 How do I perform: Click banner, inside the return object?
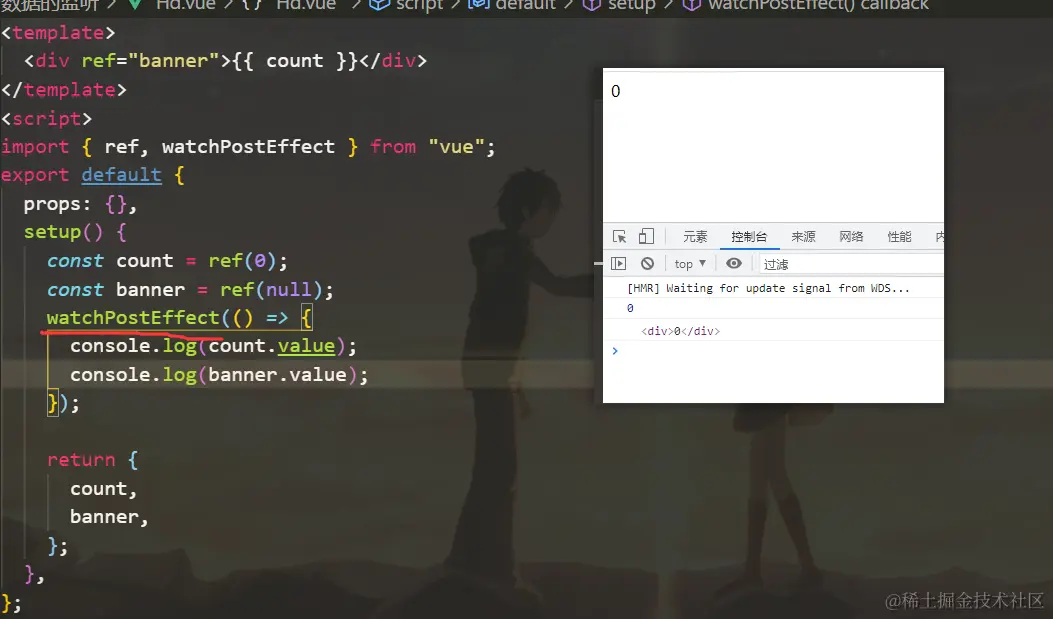tap(109, 517)
